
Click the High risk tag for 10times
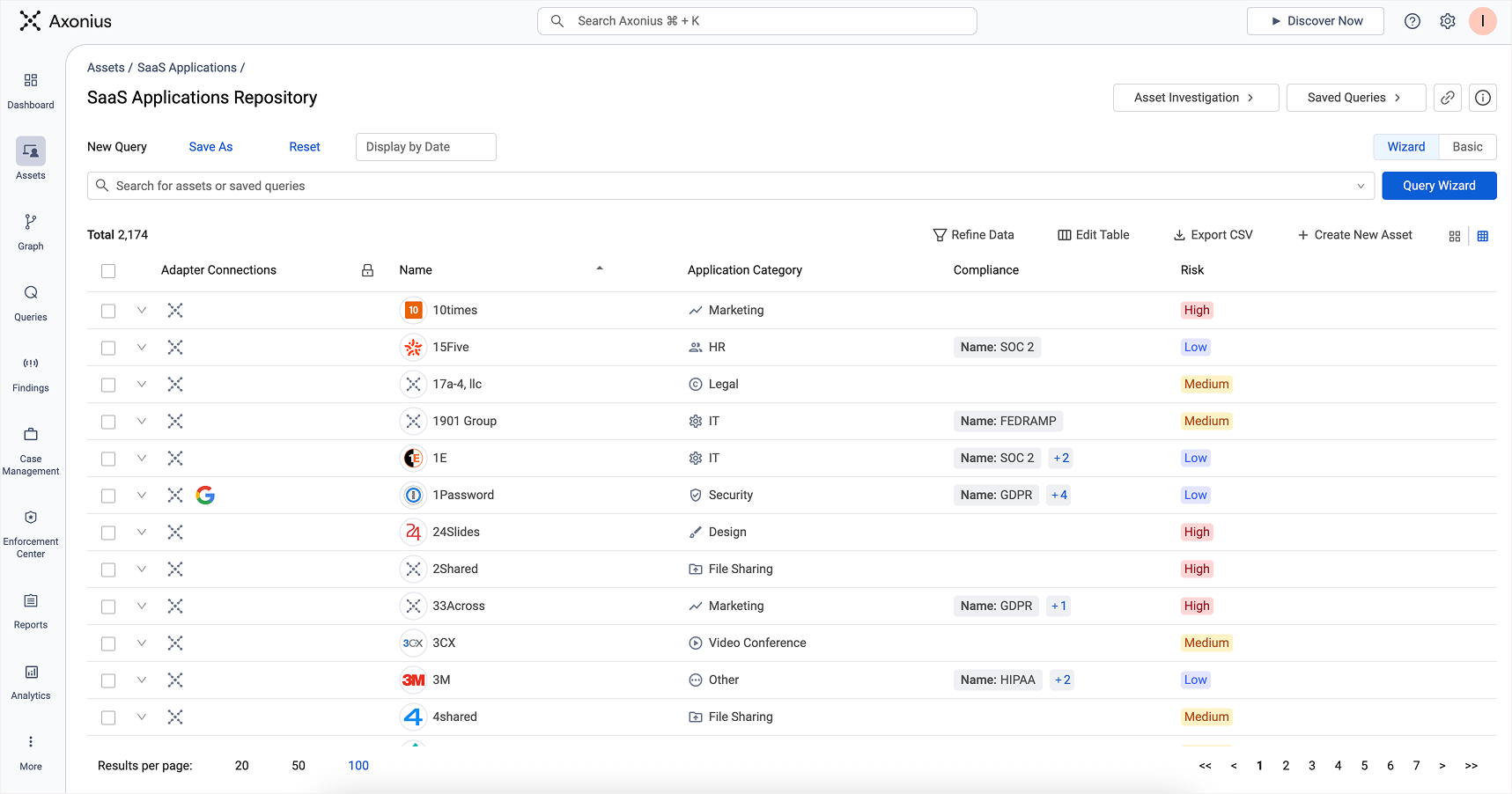(x=1197, y=310)
